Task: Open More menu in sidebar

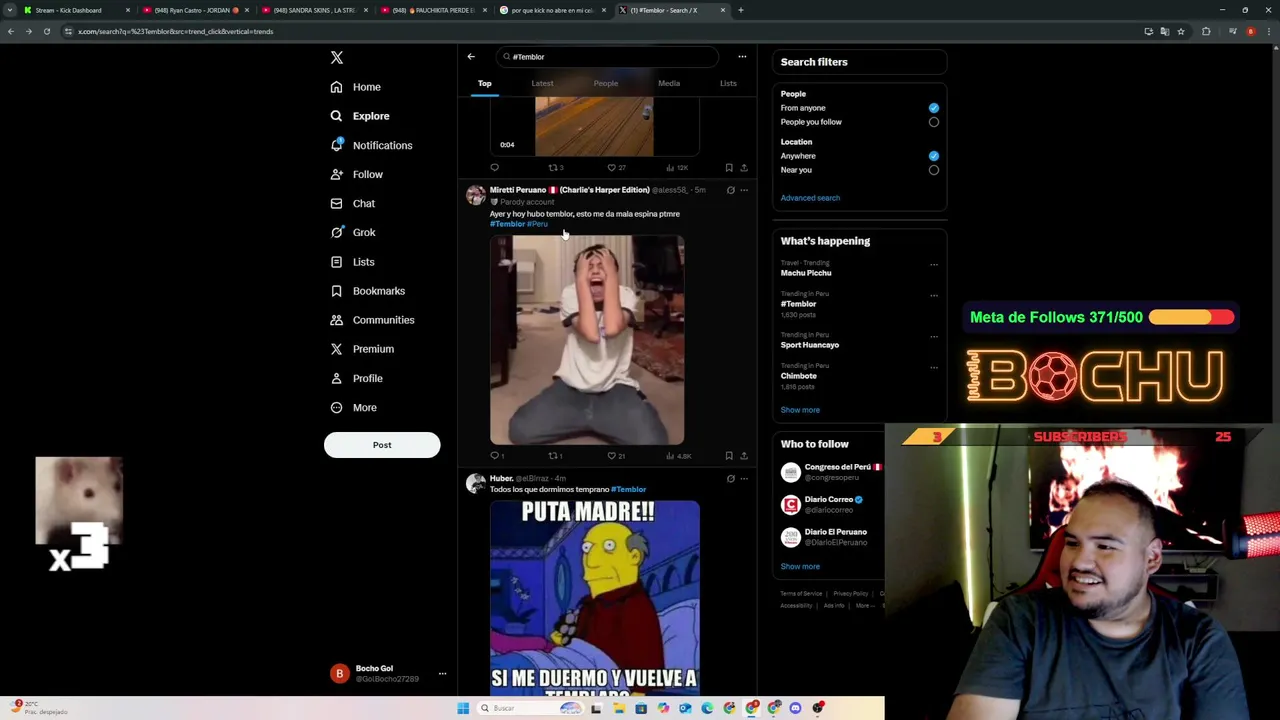Action: pyautogui.click(x=353, y=408)
